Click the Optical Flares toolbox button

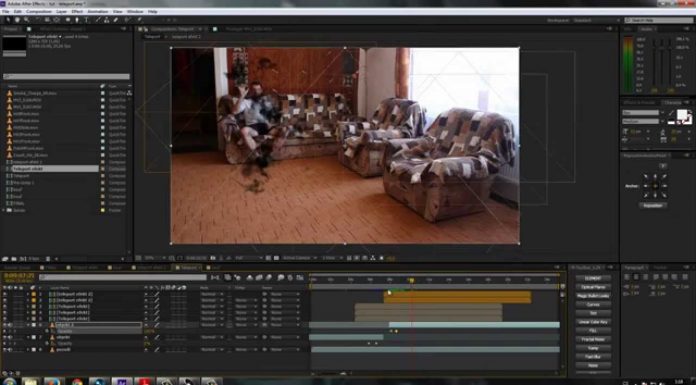(x=593, y=287)
